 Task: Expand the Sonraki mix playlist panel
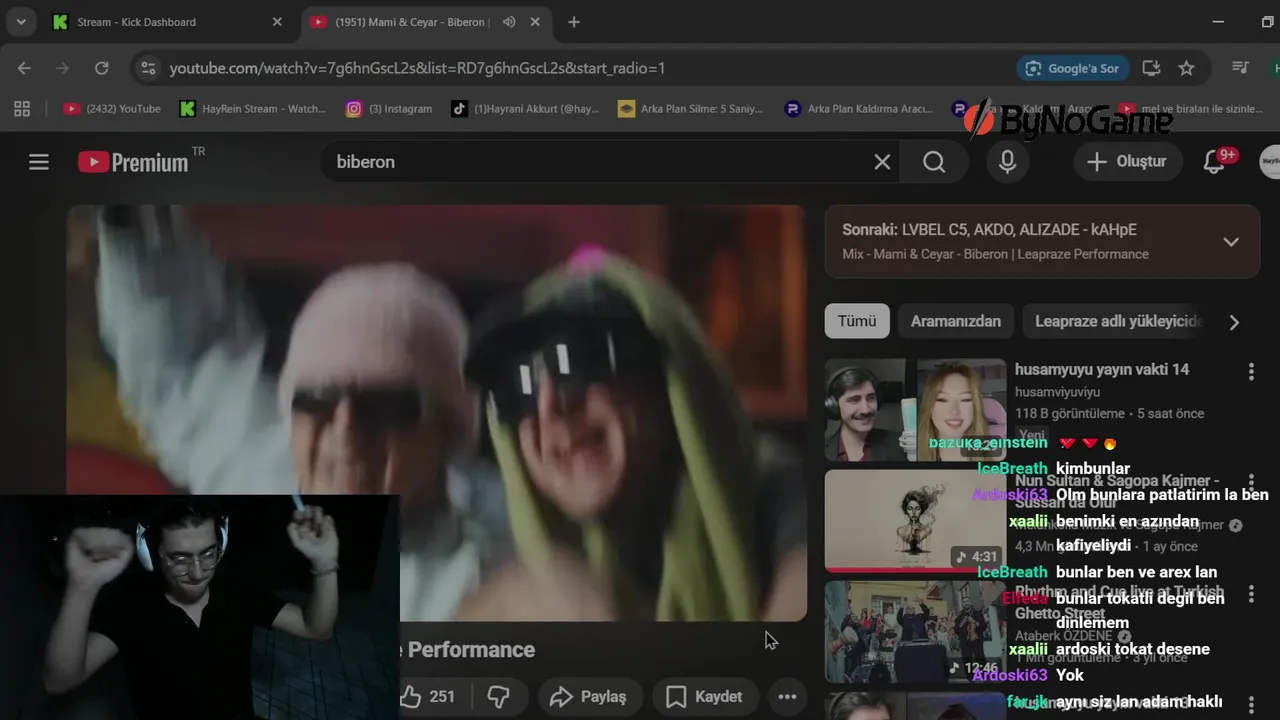point(1231,242)
